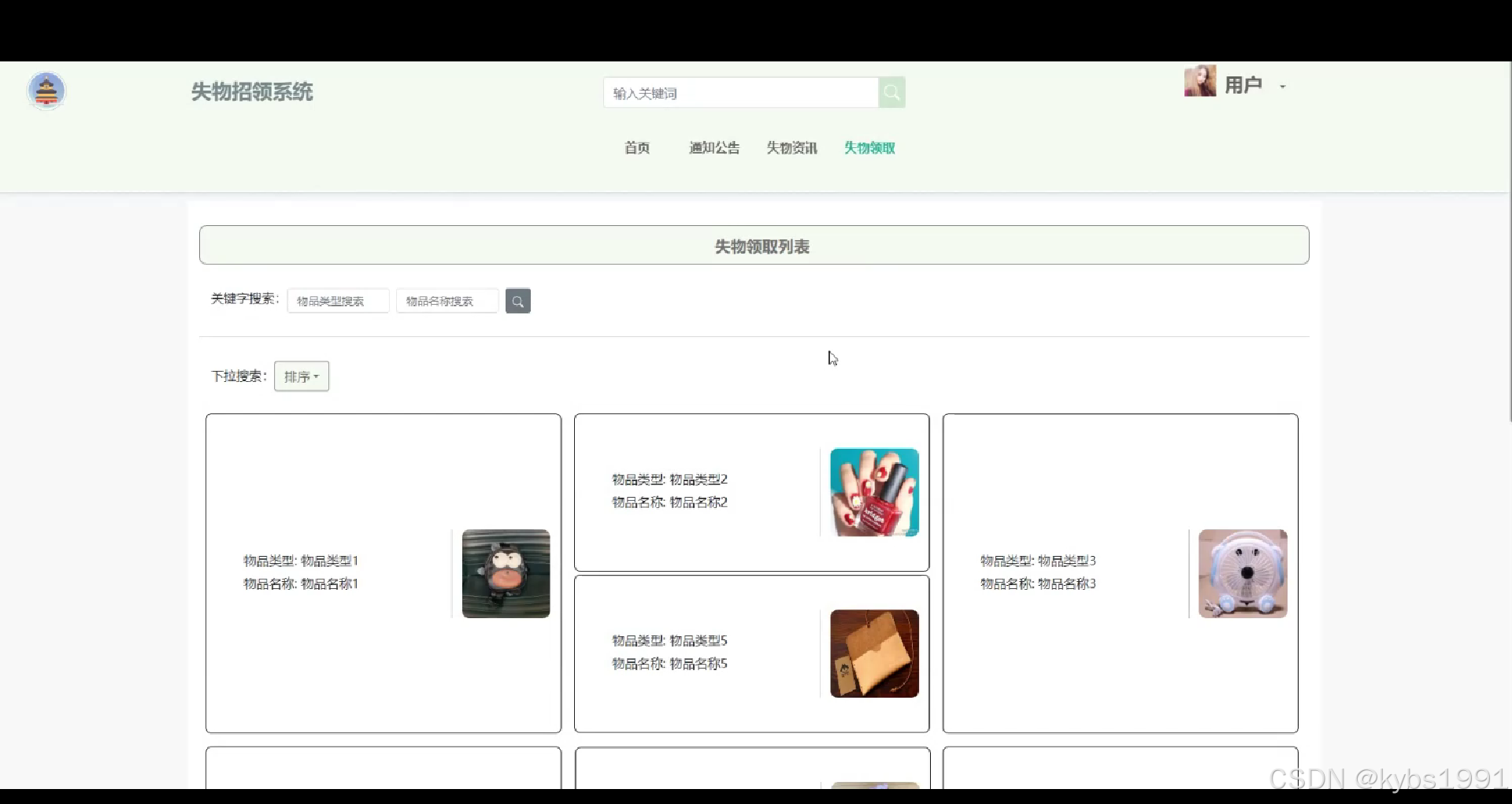
Task: Select 失物领取 nav item
Action: [x=869, y=148]
